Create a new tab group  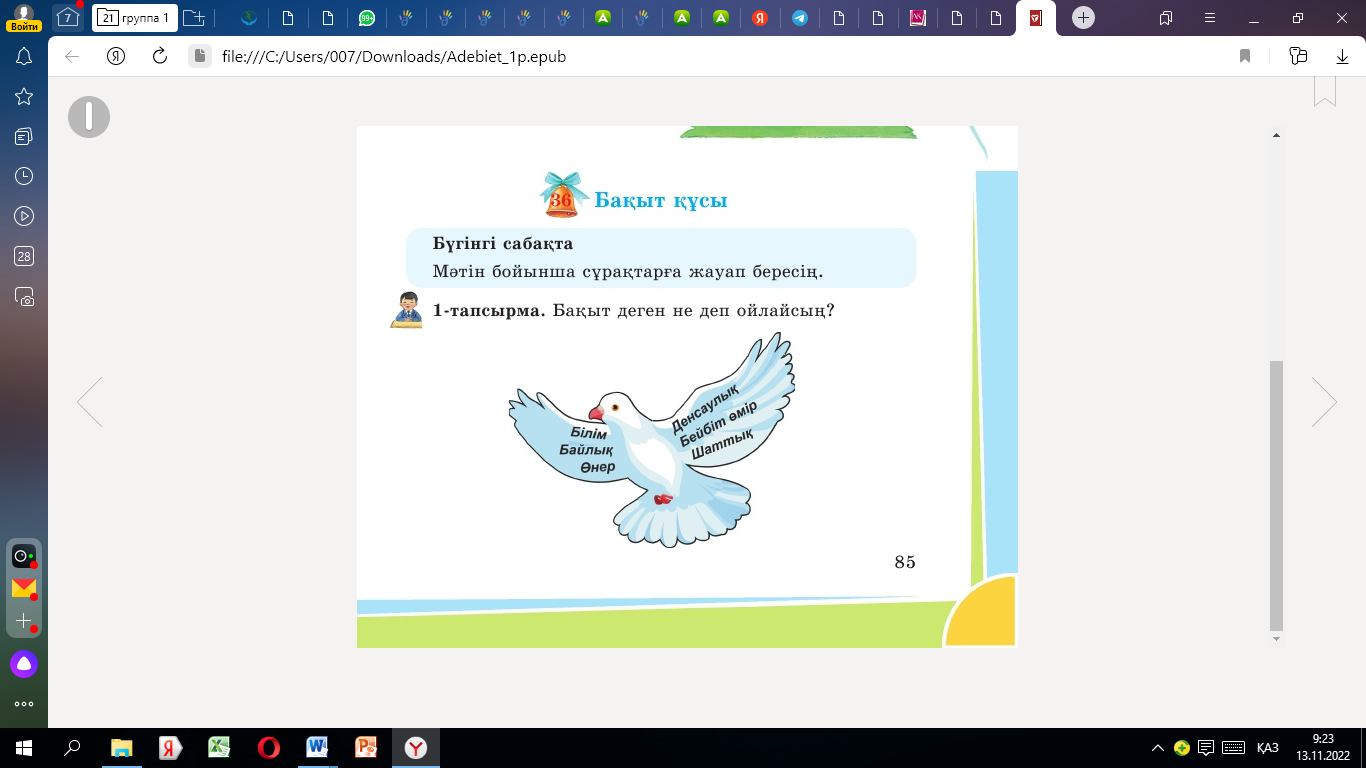[194, 18]
